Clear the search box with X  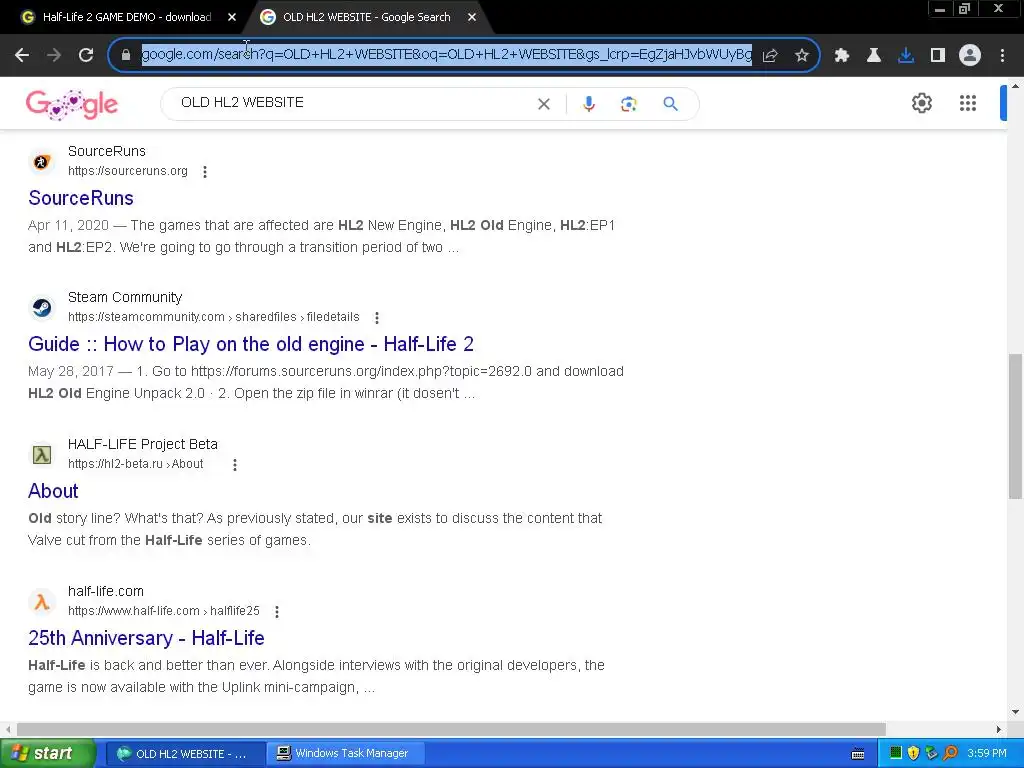point(543,104)
